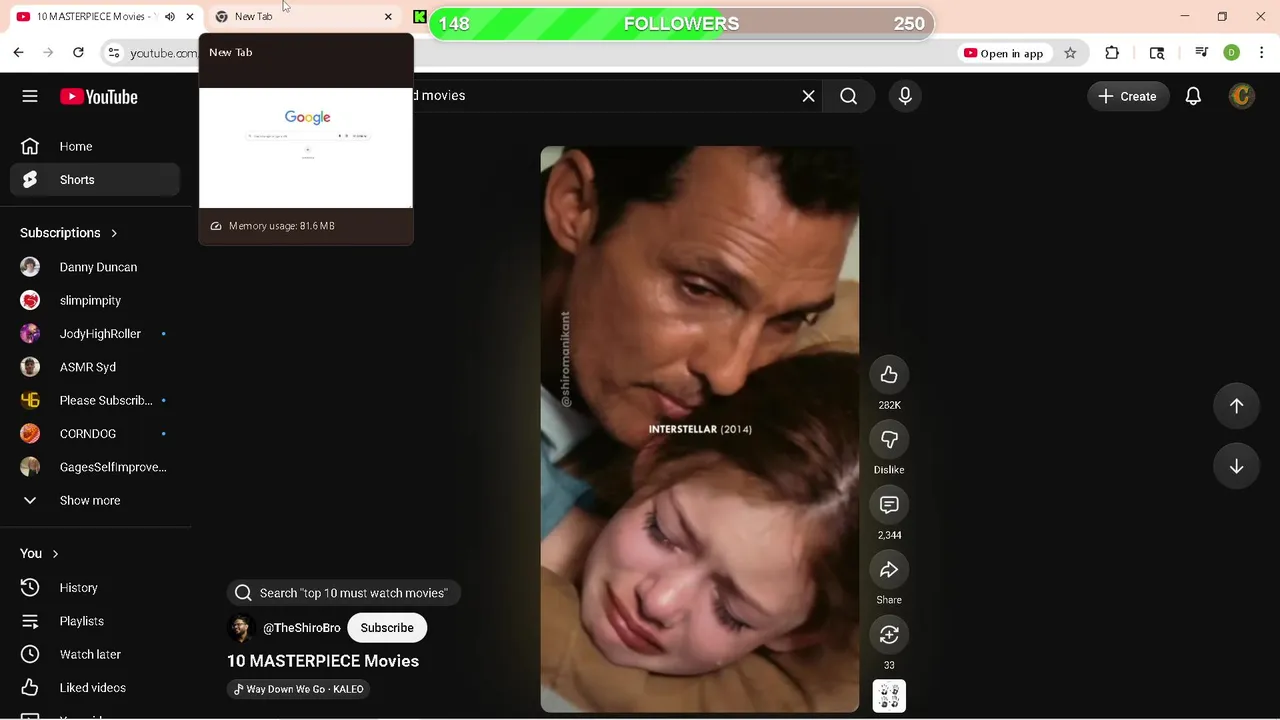Click 'top 10 must watch movies' search suggestion

[343, 593]
